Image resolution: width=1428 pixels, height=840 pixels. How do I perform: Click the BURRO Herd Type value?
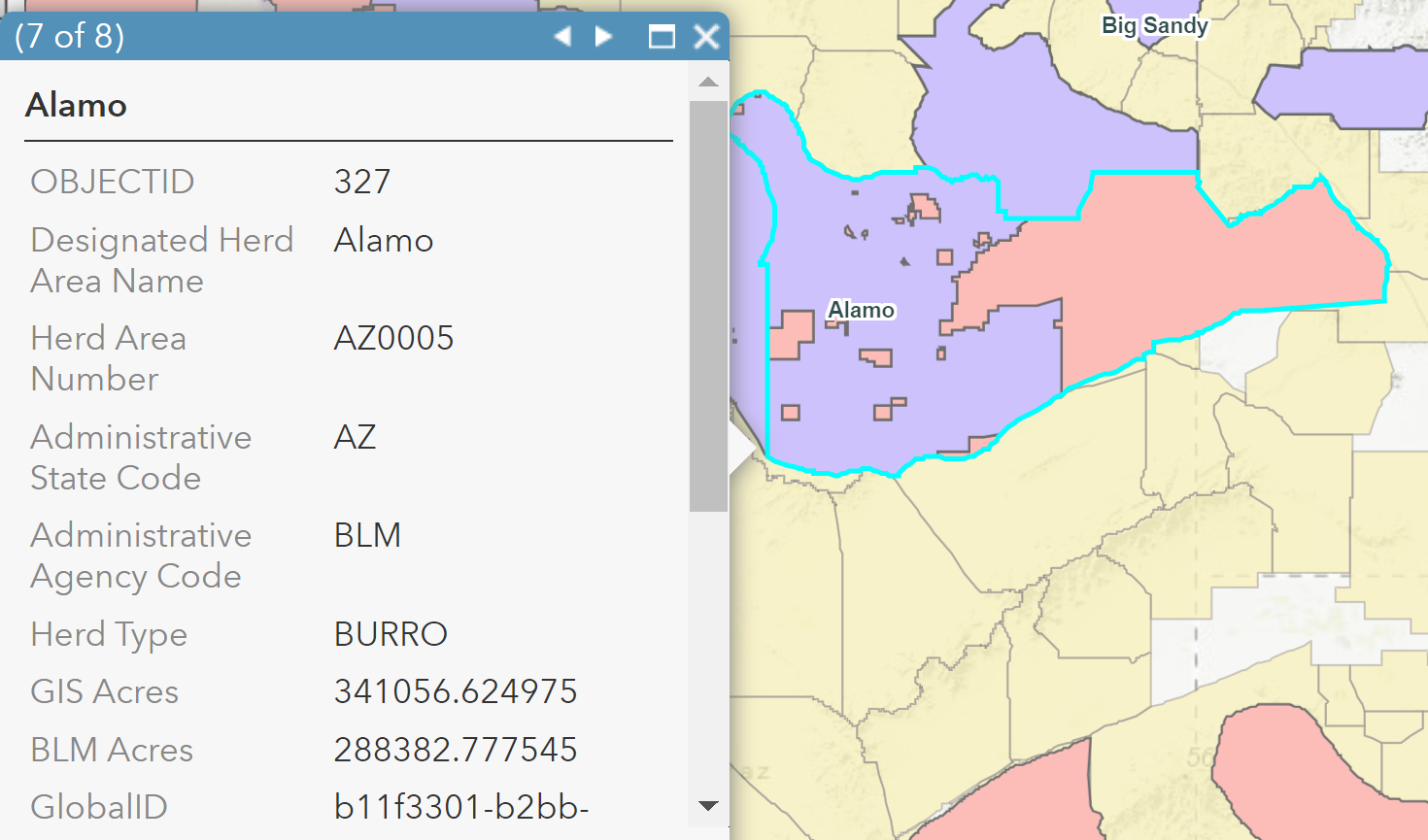coord(390,633)
